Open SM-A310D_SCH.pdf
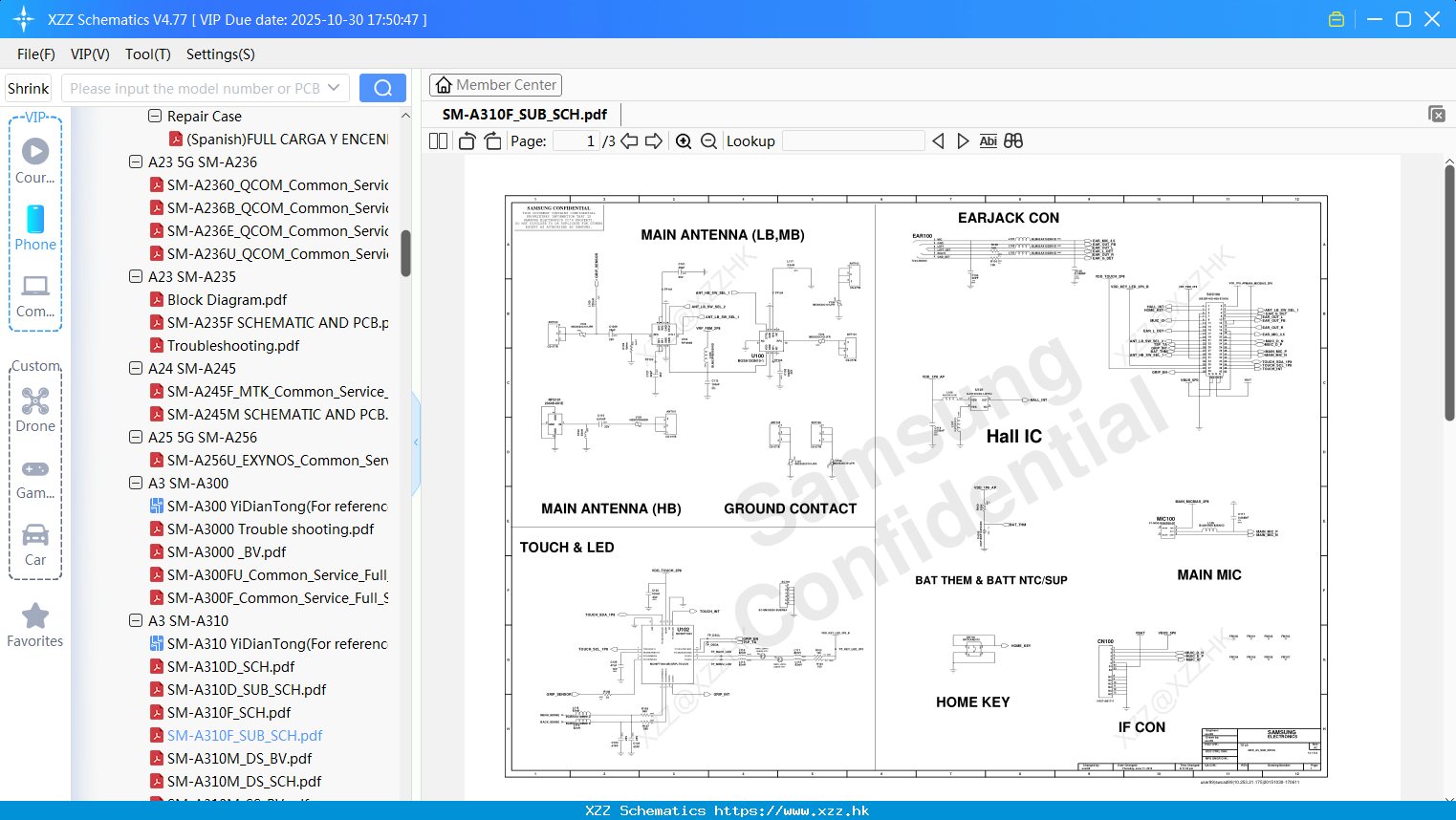 click(x=230, y=666)
